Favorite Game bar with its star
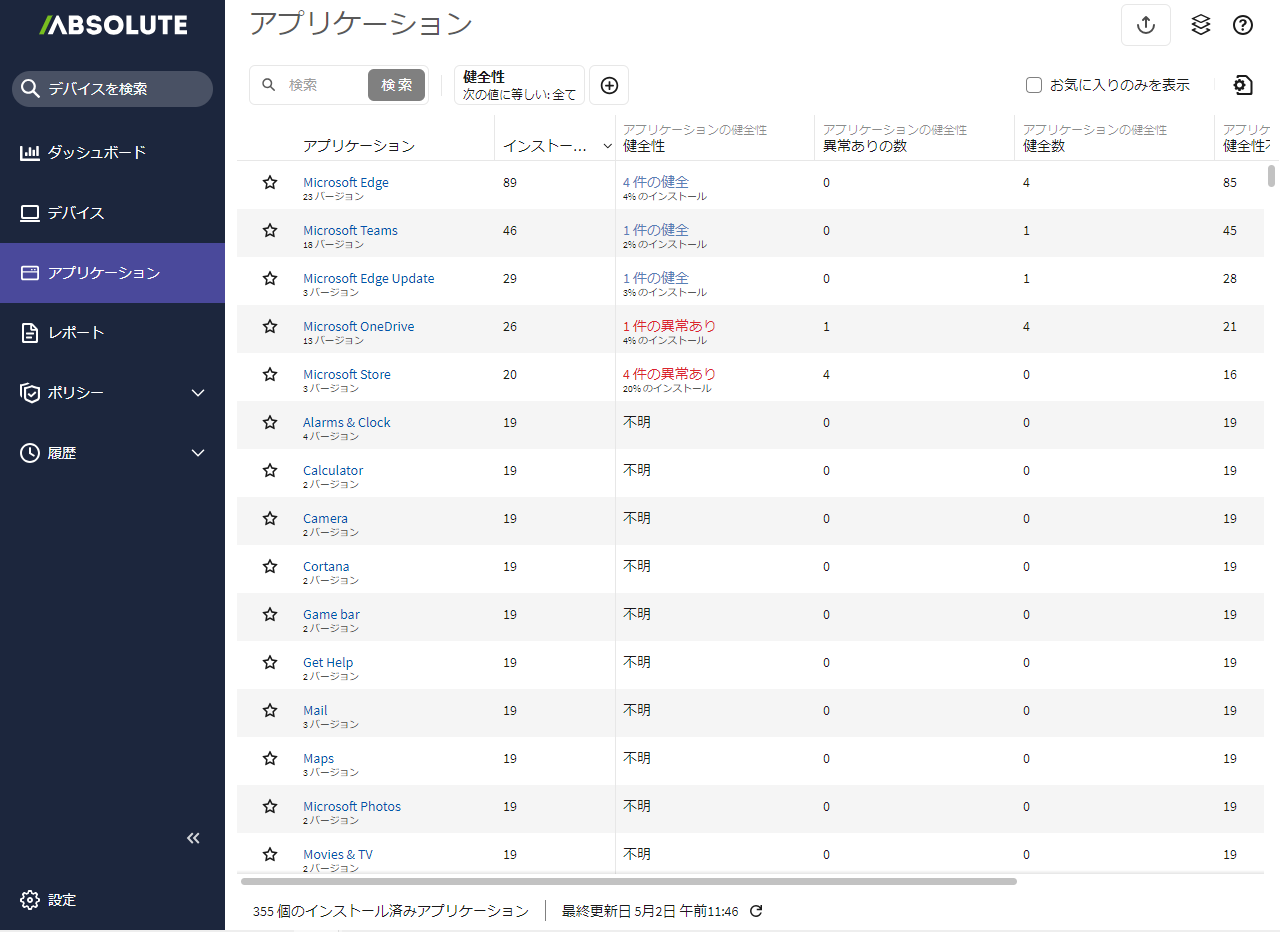 pos(270,615)
